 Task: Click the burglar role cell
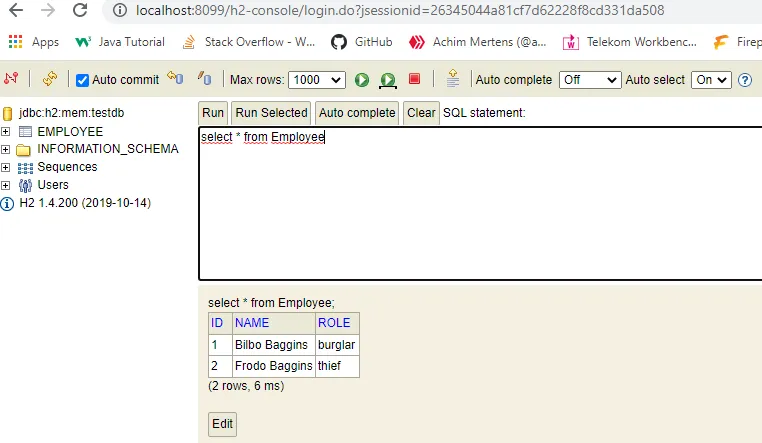[336, 345]
